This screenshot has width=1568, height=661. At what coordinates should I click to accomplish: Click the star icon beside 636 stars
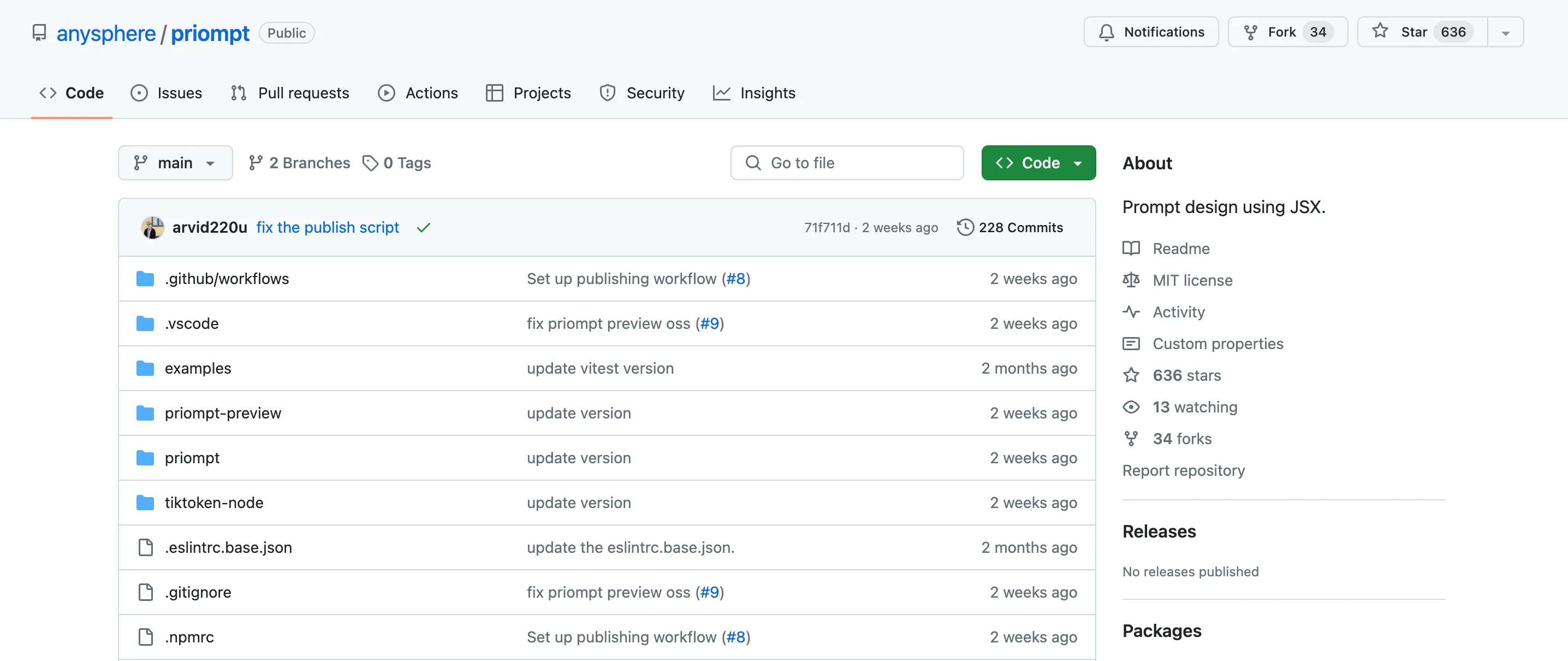pyautogui.click(x=1131, y=375)
